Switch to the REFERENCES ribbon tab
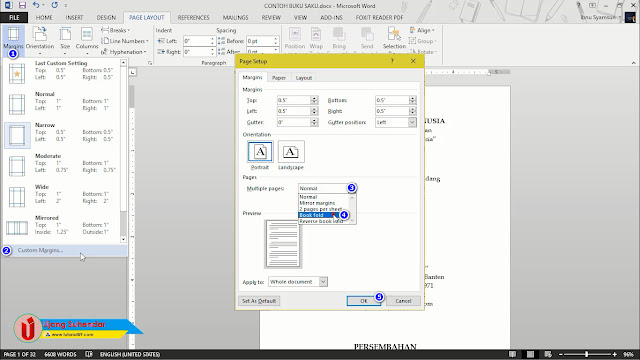 (193, 18)
